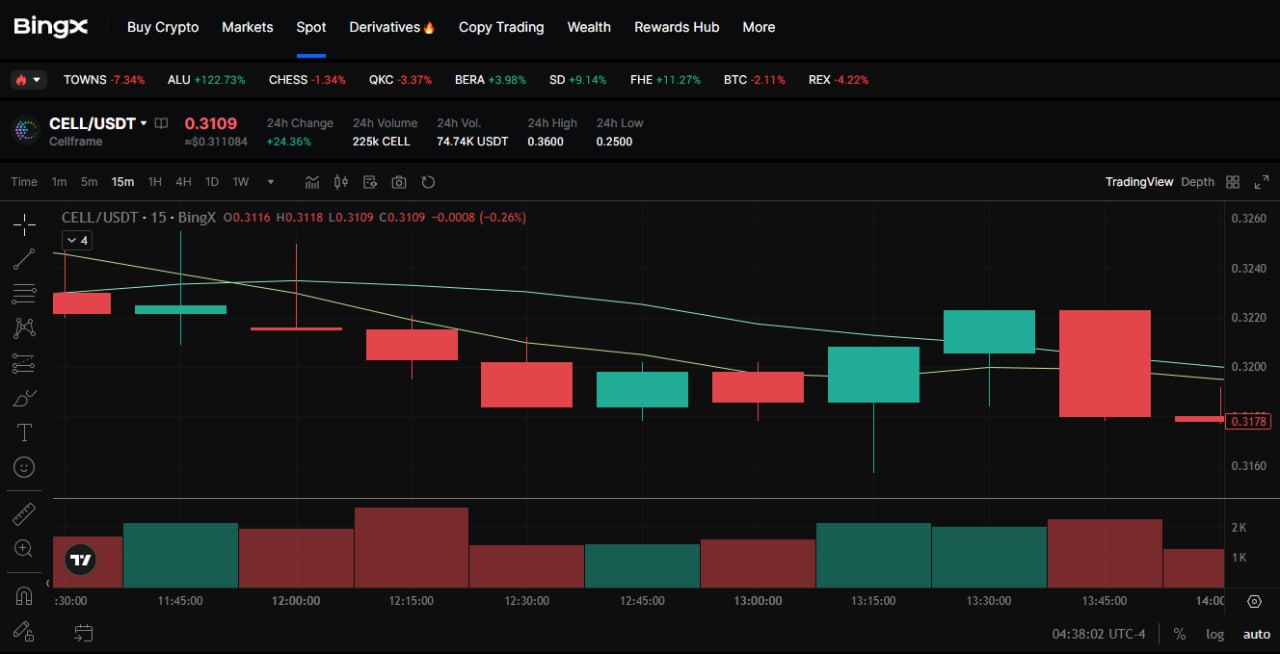Click the zoom-in magnifier tool
The image size is (1280, 654).
tap(24, 548)
